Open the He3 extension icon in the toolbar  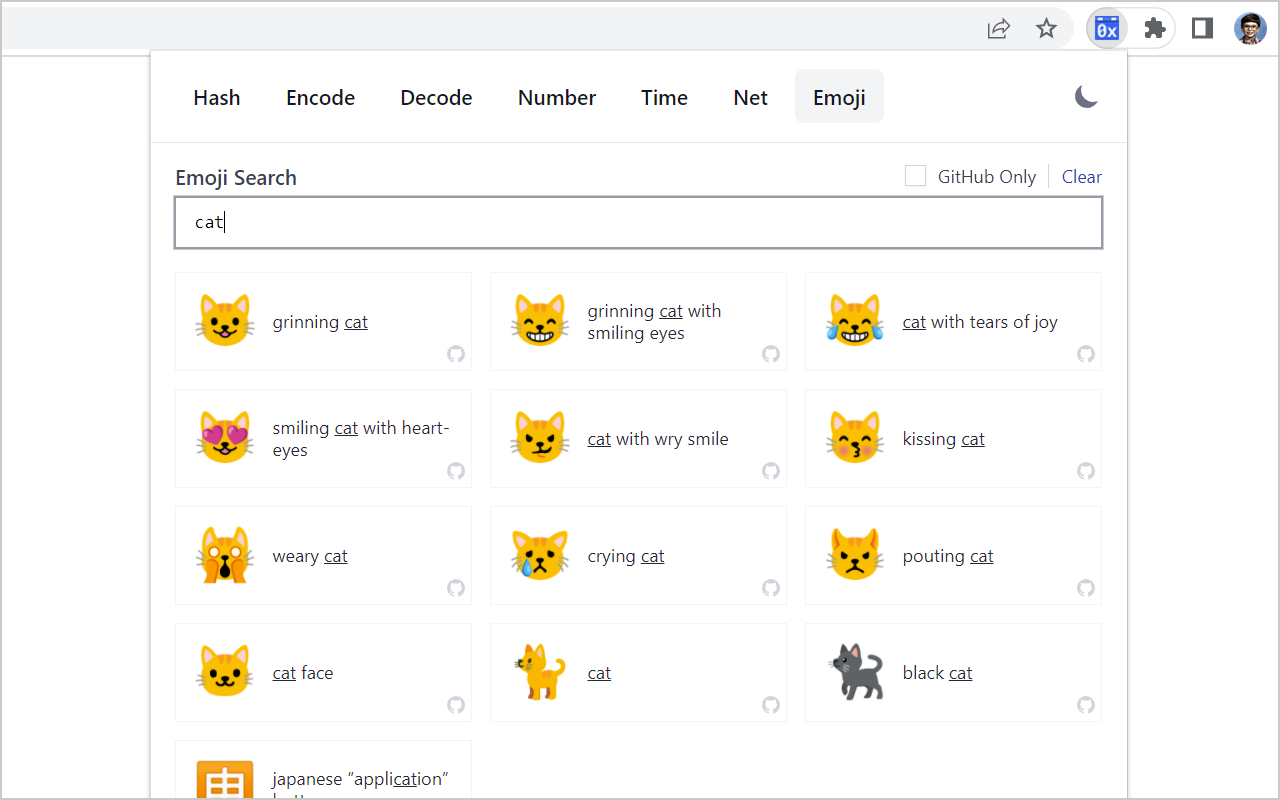click(1106, 28)
